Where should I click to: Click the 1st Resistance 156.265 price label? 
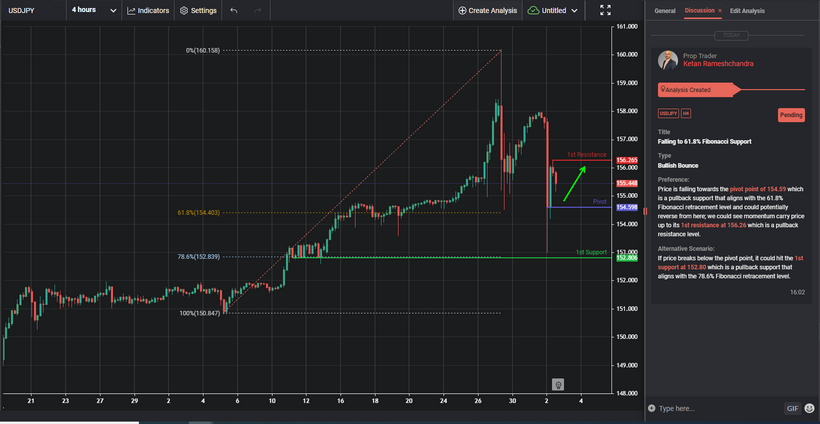point(627,160)
